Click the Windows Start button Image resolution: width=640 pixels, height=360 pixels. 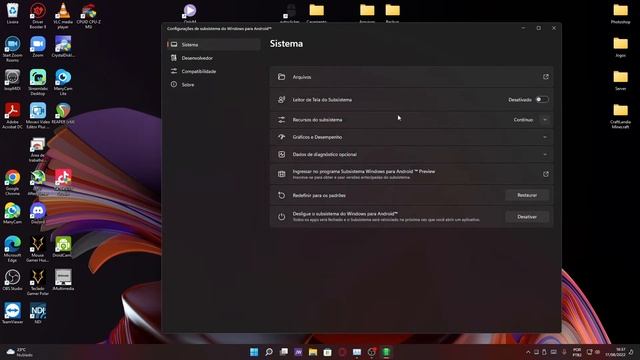click(254, 352)
